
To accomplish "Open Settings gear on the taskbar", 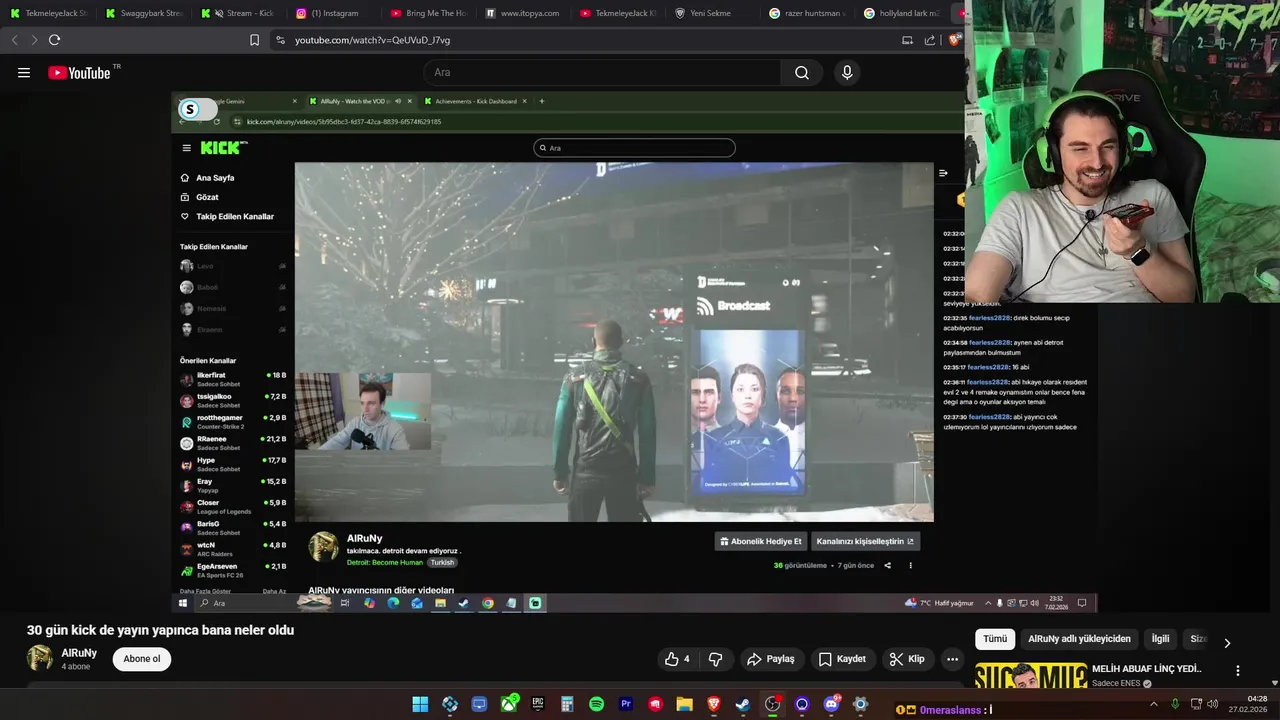I will pyautogui.click(x=860, y=704).
